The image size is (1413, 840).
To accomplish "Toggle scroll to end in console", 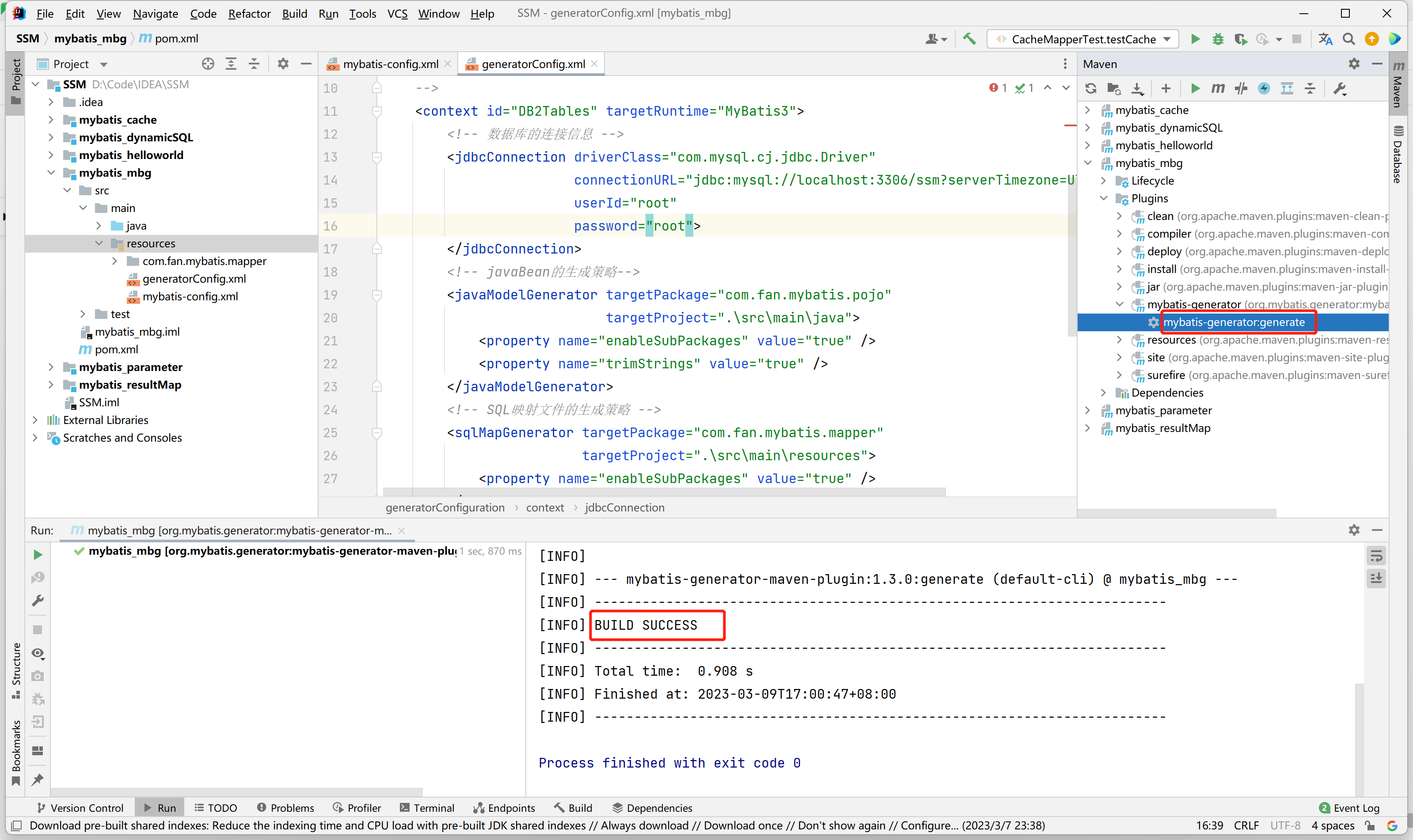I will [x=1375, y=579].
